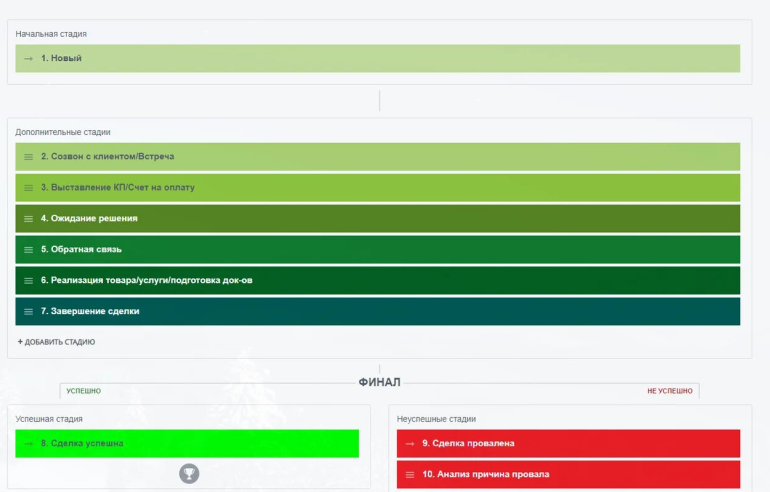This screenshot has width=770, height=492.
Task: Grab the drag handle of stage 2 Созвон с клиентом/Встреча
Action: (28, 157)
